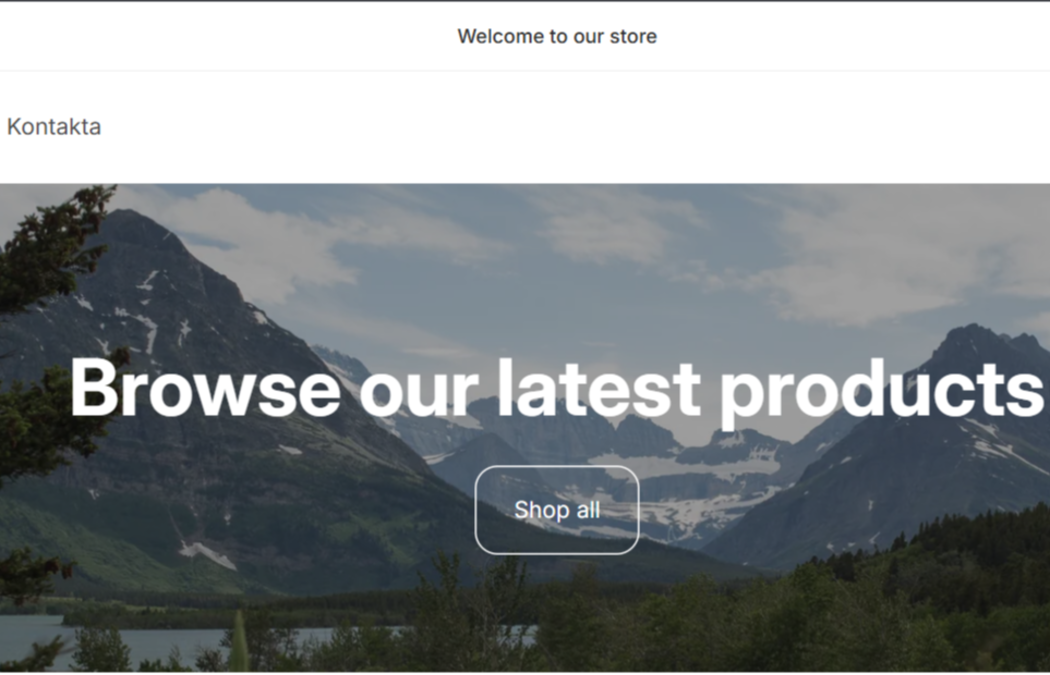Select the Welcome to our store announcement
This screenshot has width=1050, height=675.
(x=557, y=36)
